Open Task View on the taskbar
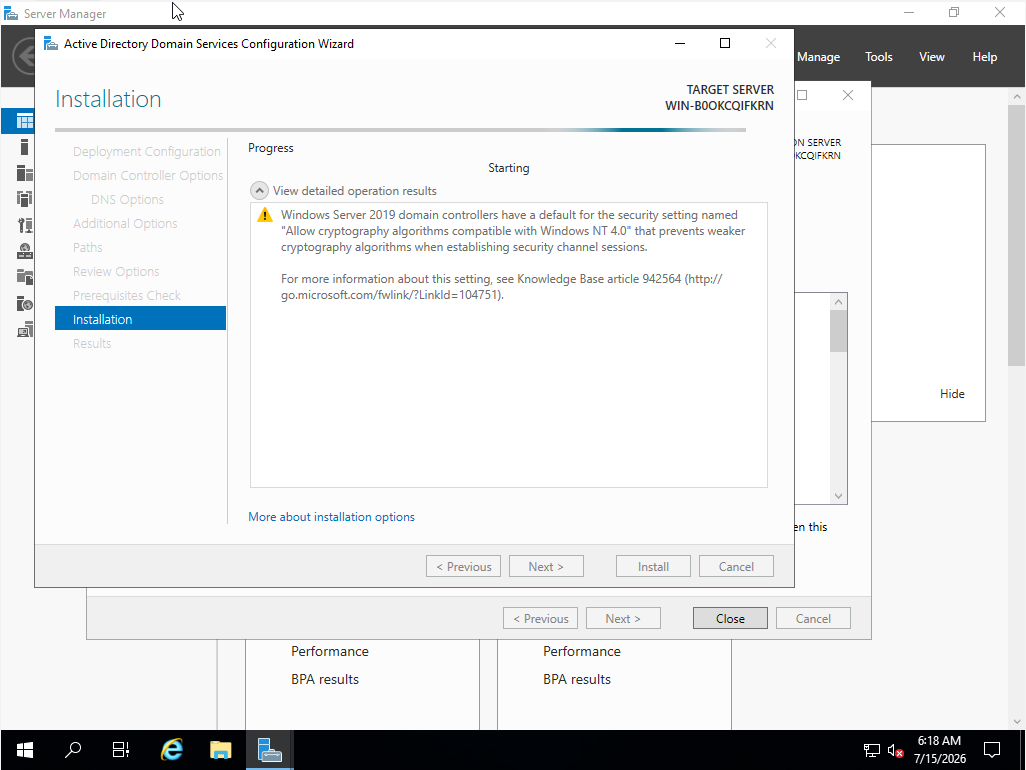The width and height of the screenshot is (1026, 770). pos(121,750)
